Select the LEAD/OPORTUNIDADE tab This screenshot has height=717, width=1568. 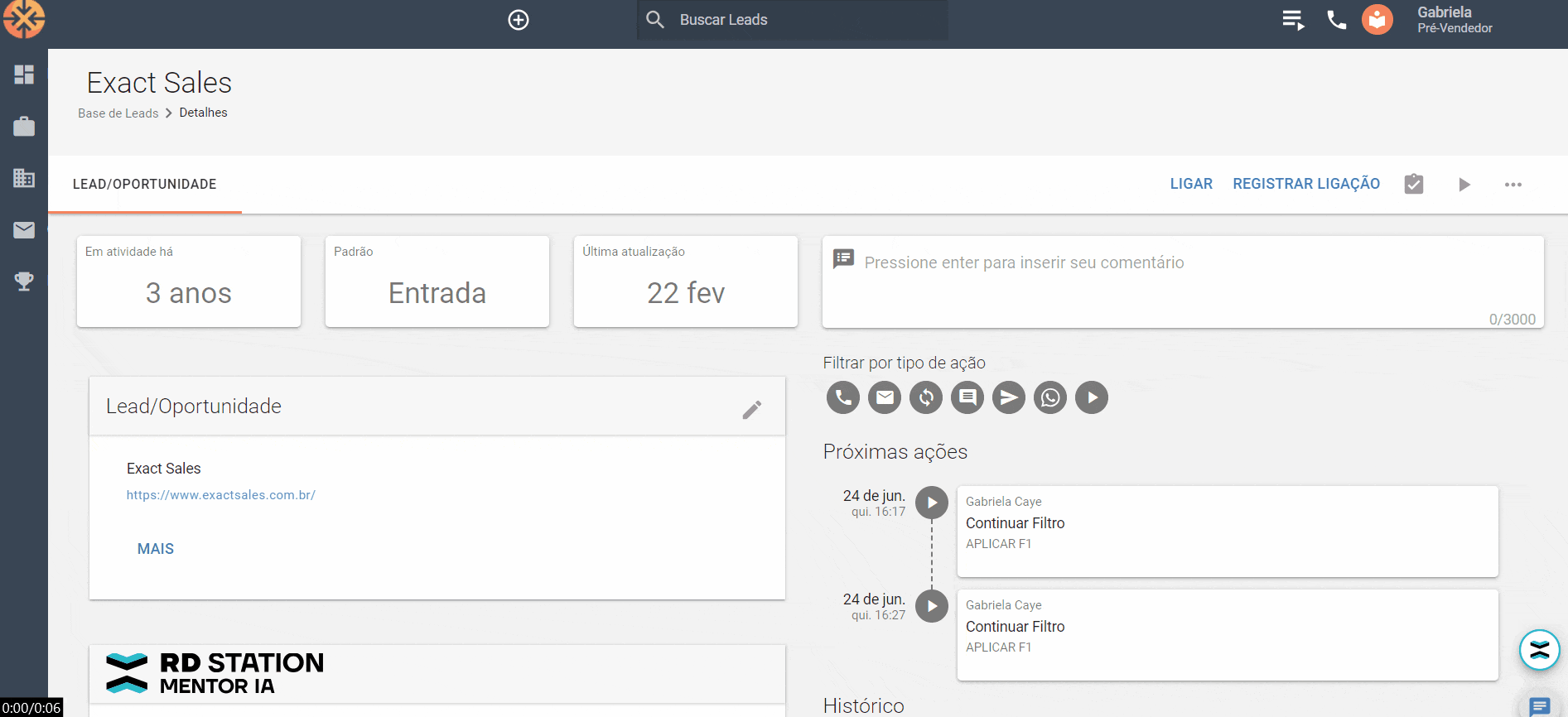145,185
